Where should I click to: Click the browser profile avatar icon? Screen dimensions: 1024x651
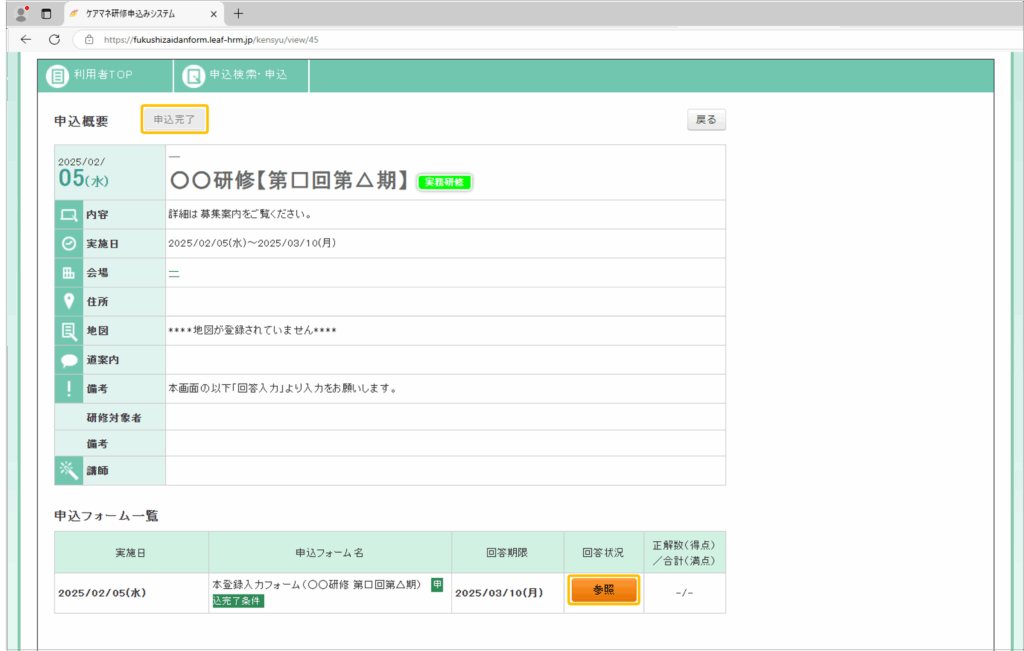coord(20,14)
